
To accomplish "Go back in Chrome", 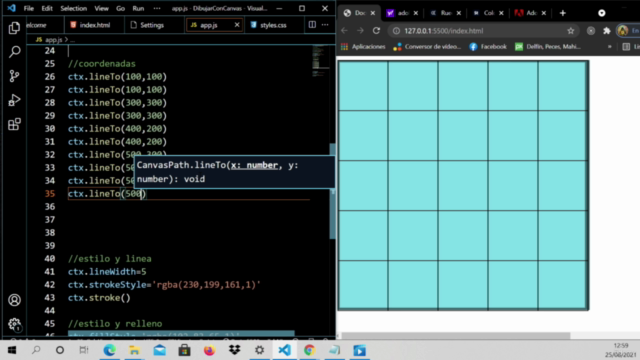I will coord(344,31).
